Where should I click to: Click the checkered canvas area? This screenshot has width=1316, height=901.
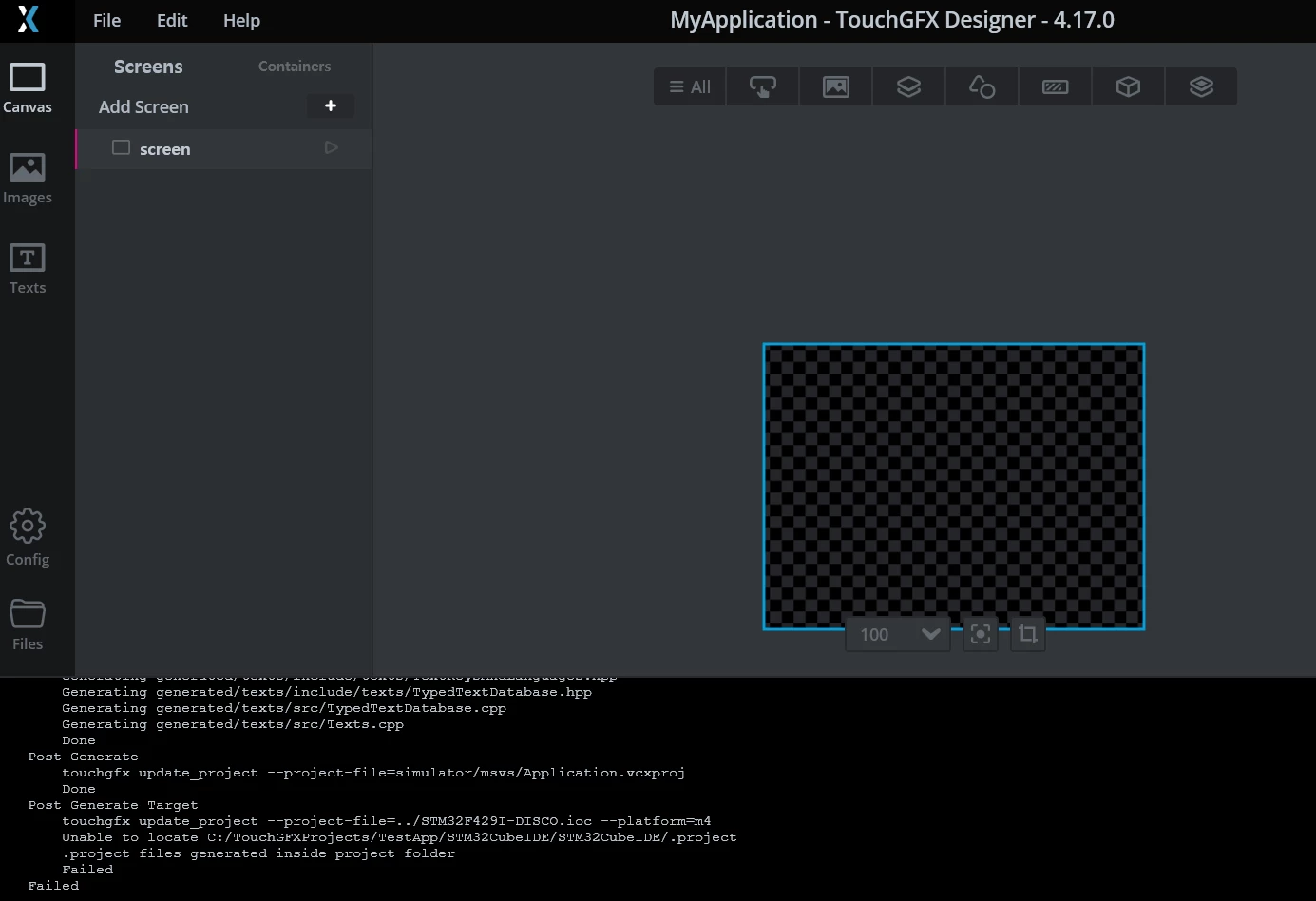(x=954, y=487)
